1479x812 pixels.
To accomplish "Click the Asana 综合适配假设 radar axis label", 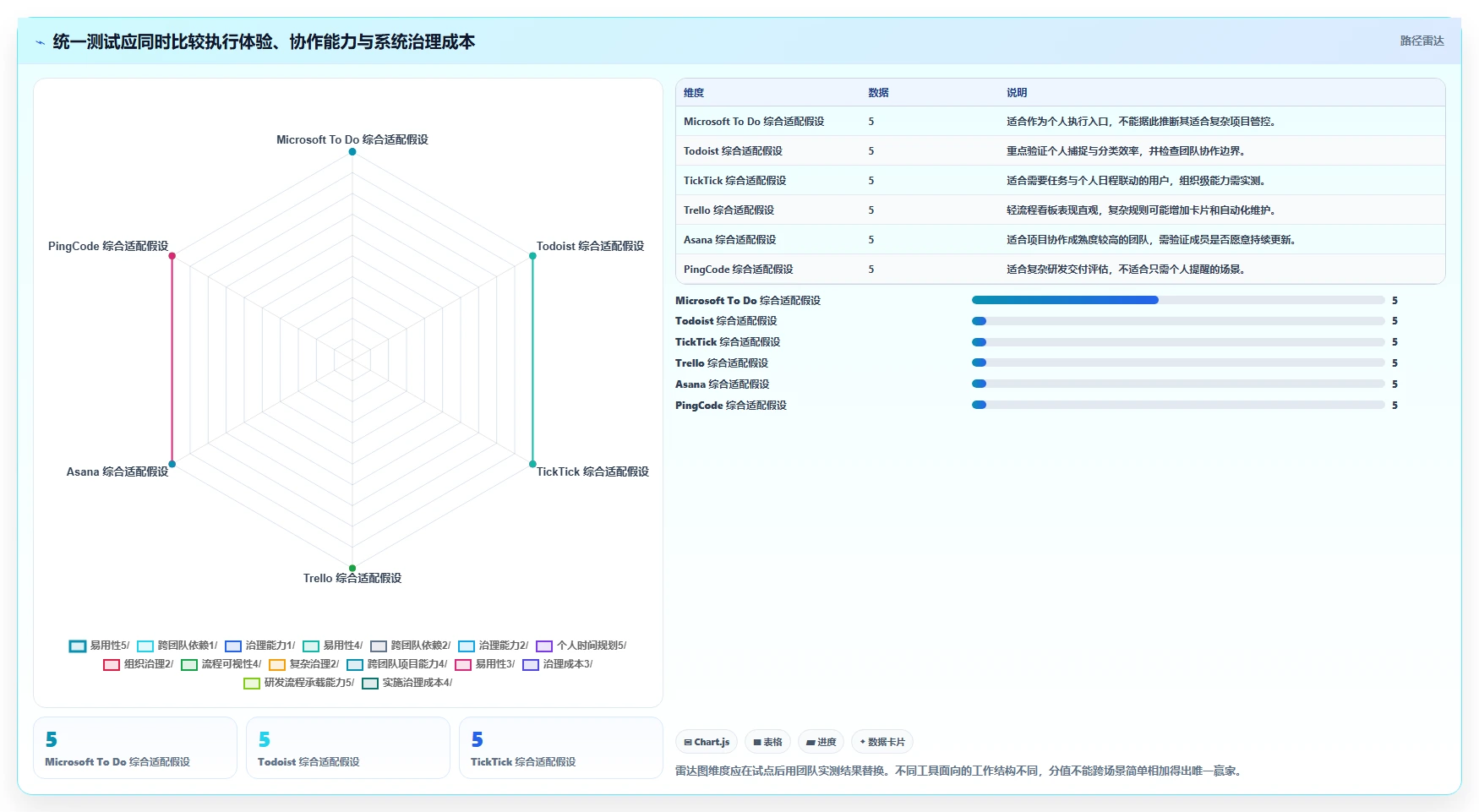I will point(117,472).
